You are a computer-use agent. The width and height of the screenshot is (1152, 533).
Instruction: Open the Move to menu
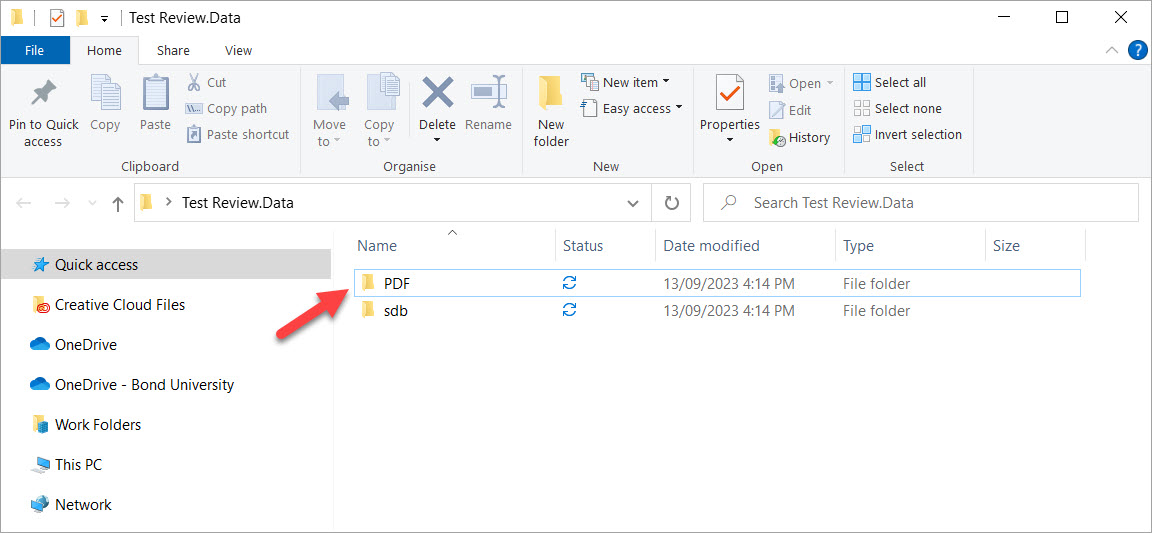(328, 110)
